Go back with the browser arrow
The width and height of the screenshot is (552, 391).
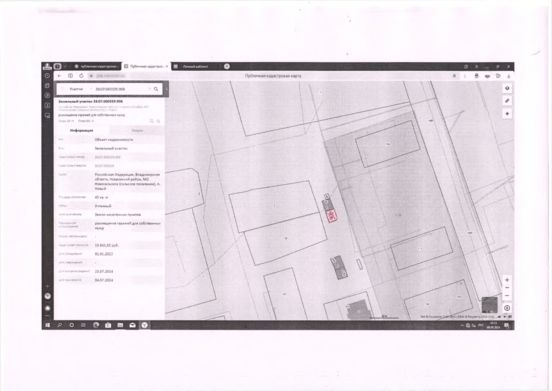59,76
